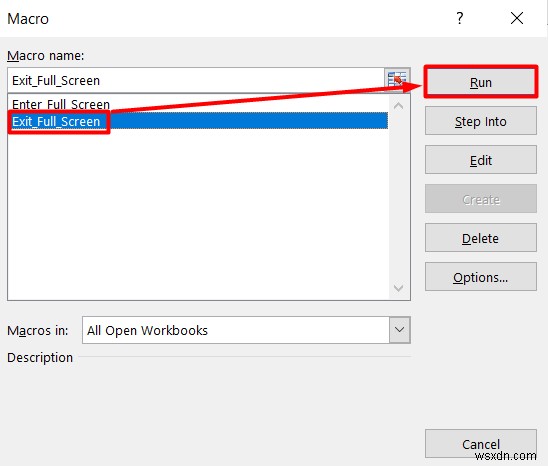Expand the Macros in dropdown arrow
548x466 pixels.
tap(399, 330)
